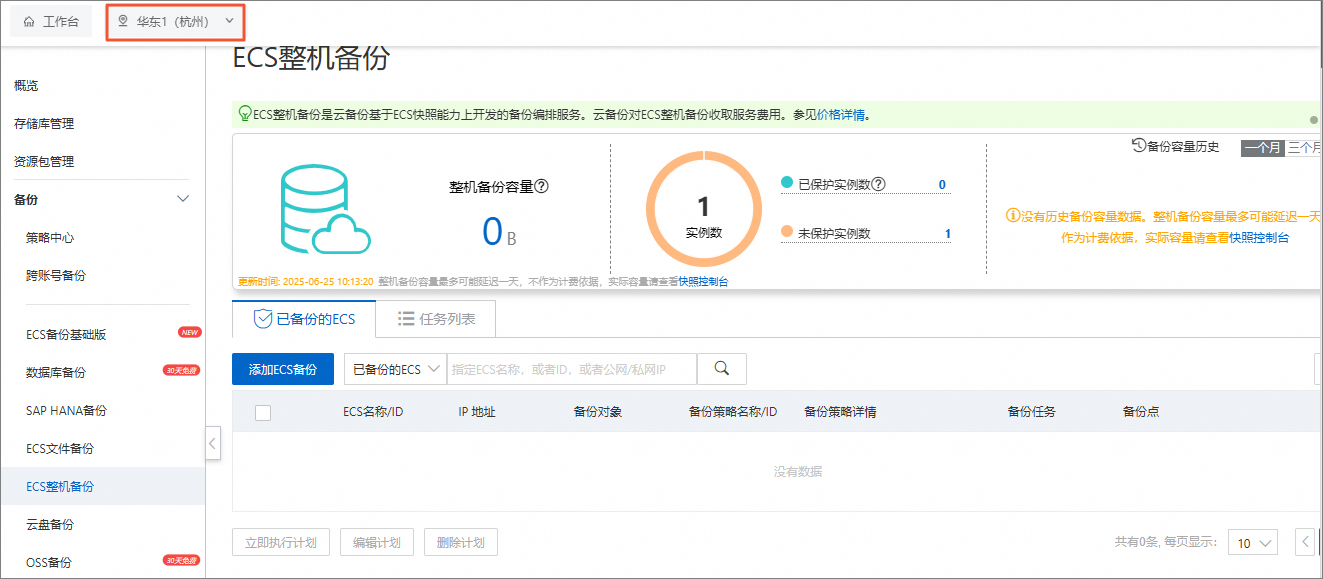Click the ECS名称/ID column header
This screenshot has width=1323, height=579.
(x=373, y=412)
